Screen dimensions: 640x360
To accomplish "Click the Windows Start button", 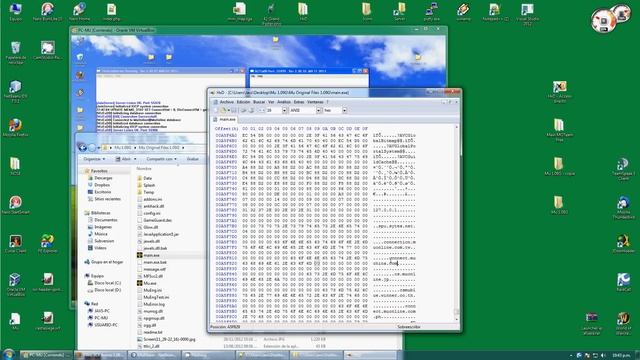I will point(8,354).
